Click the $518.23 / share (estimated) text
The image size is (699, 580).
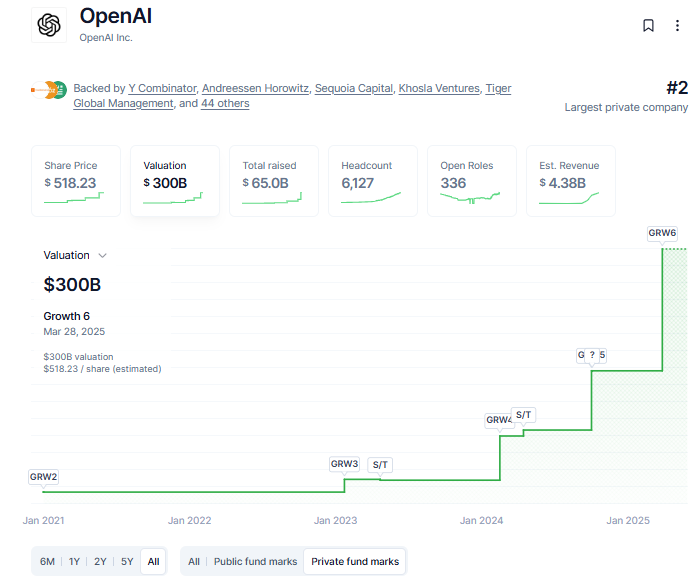102,369
